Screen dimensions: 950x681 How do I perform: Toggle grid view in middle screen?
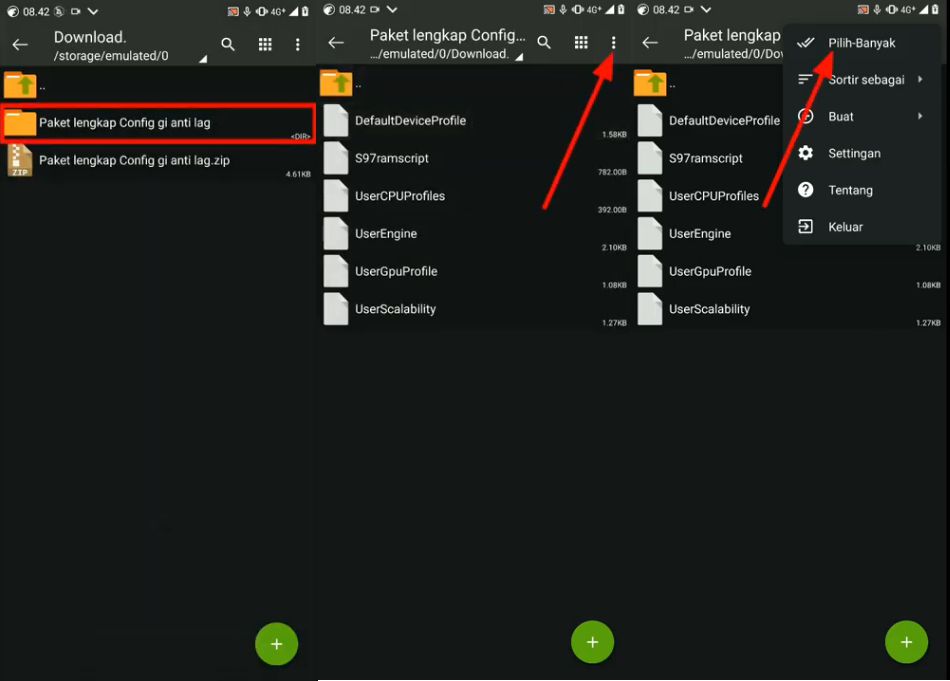click(581, 42)
